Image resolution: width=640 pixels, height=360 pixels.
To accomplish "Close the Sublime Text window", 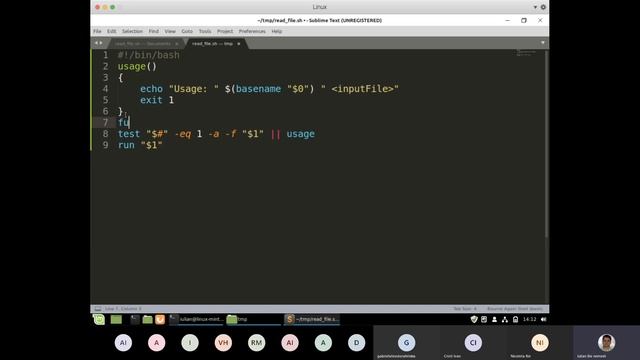I will coord(540,20).
